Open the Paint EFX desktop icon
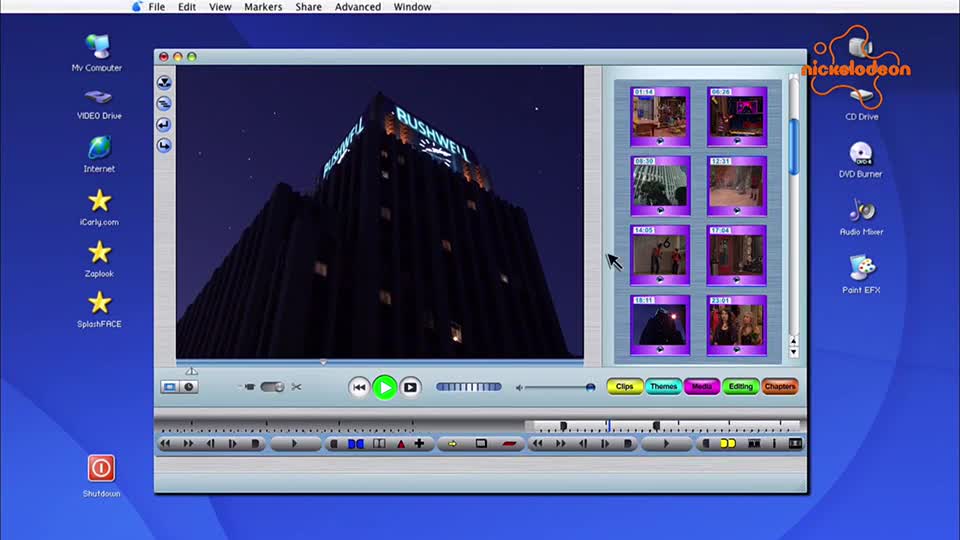Image resolution: width=960 pixels, height=540 pixels. 861,274
